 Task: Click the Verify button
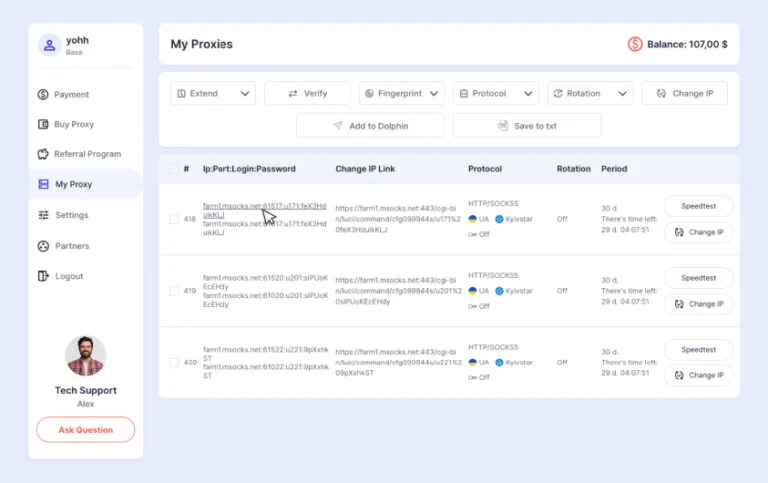[x=307, y=93]
